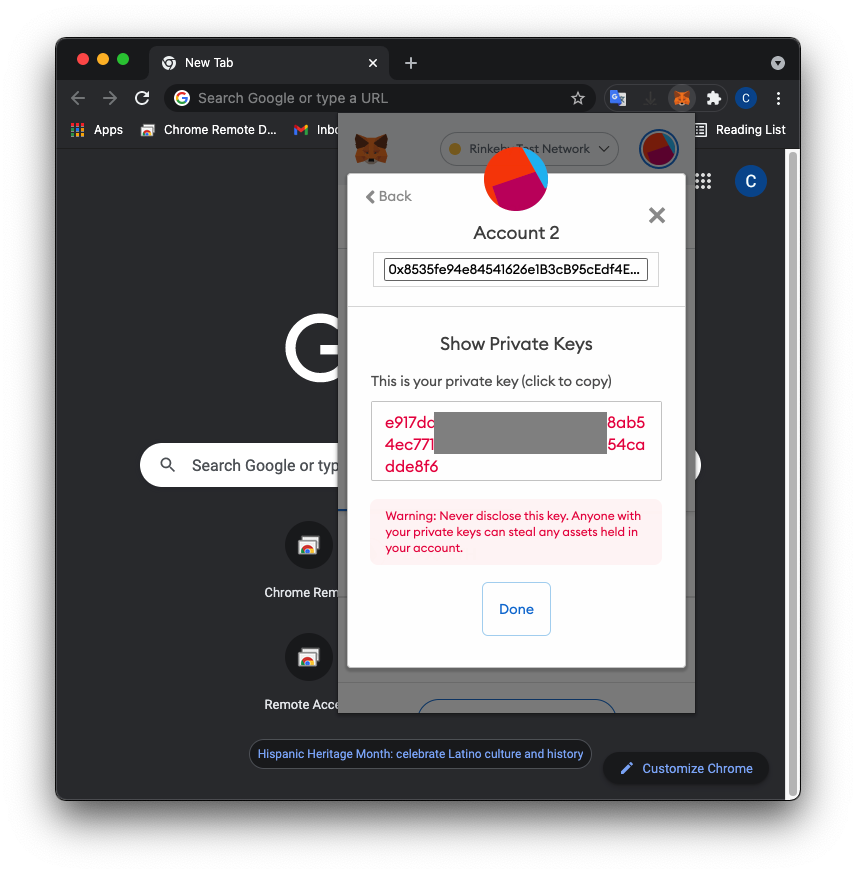Close the New Tab tab
856x874 pixels.
point(373,63)
